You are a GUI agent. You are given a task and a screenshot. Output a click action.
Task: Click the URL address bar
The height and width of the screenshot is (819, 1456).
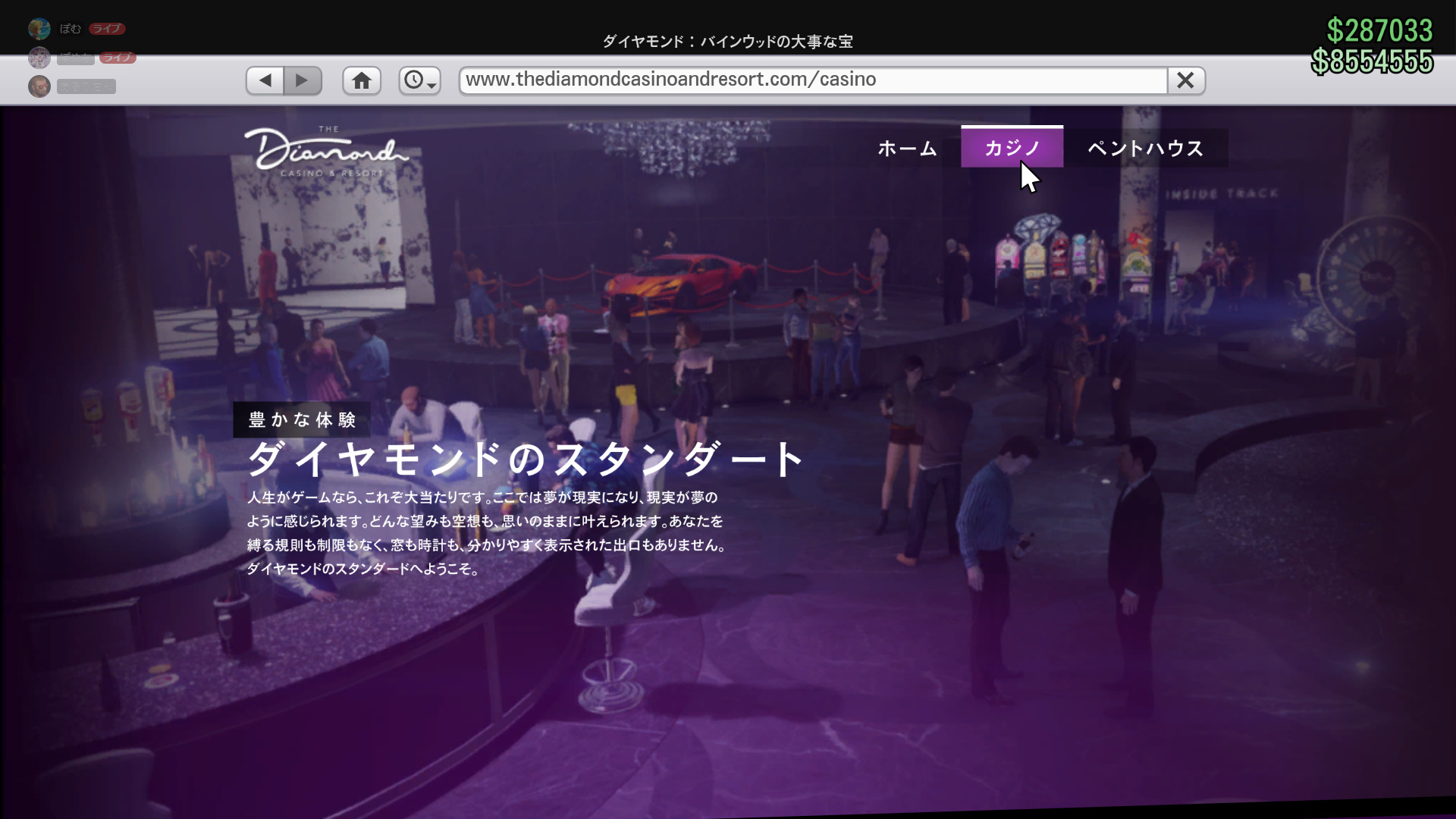click(813, 80)
